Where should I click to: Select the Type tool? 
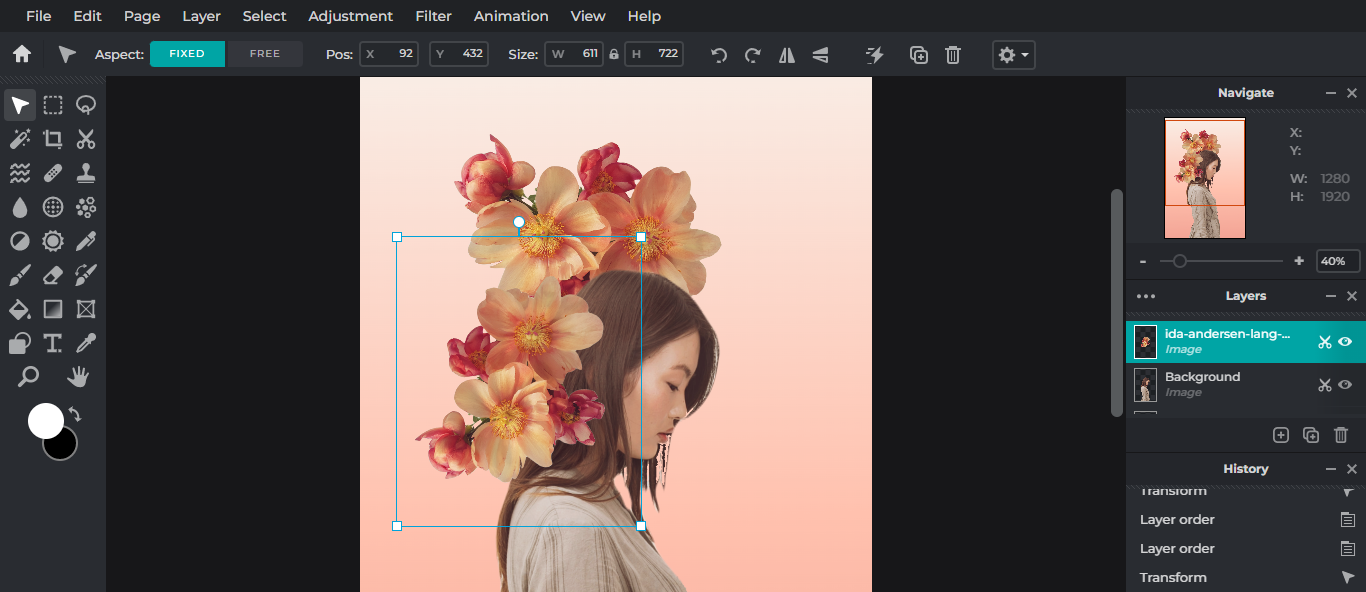point(53,343)
